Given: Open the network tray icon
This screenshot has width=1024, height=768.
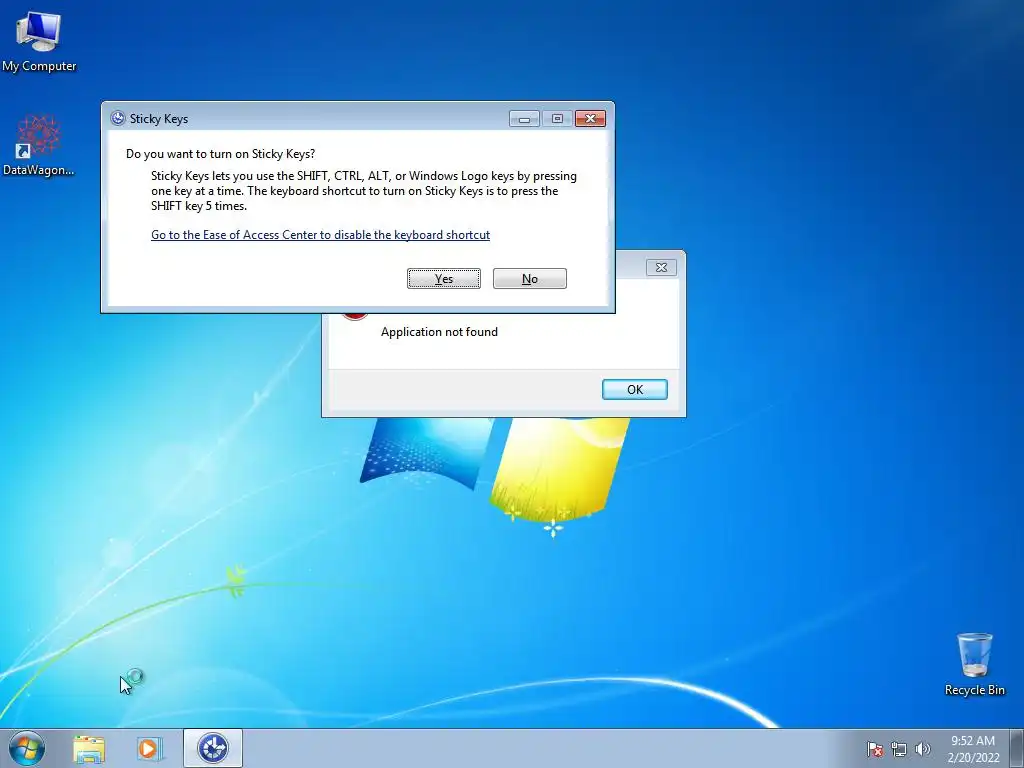Looking at the screenshot, I should click(x=899, y=749).
